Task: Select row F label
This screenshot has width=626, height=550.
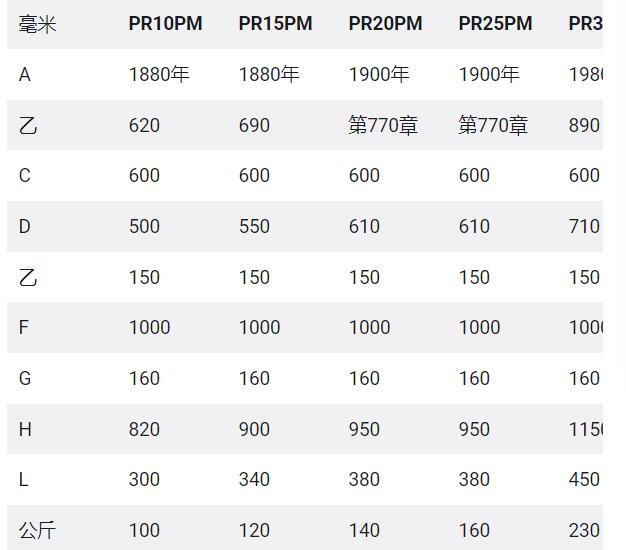Action: [x=24, y=327]
